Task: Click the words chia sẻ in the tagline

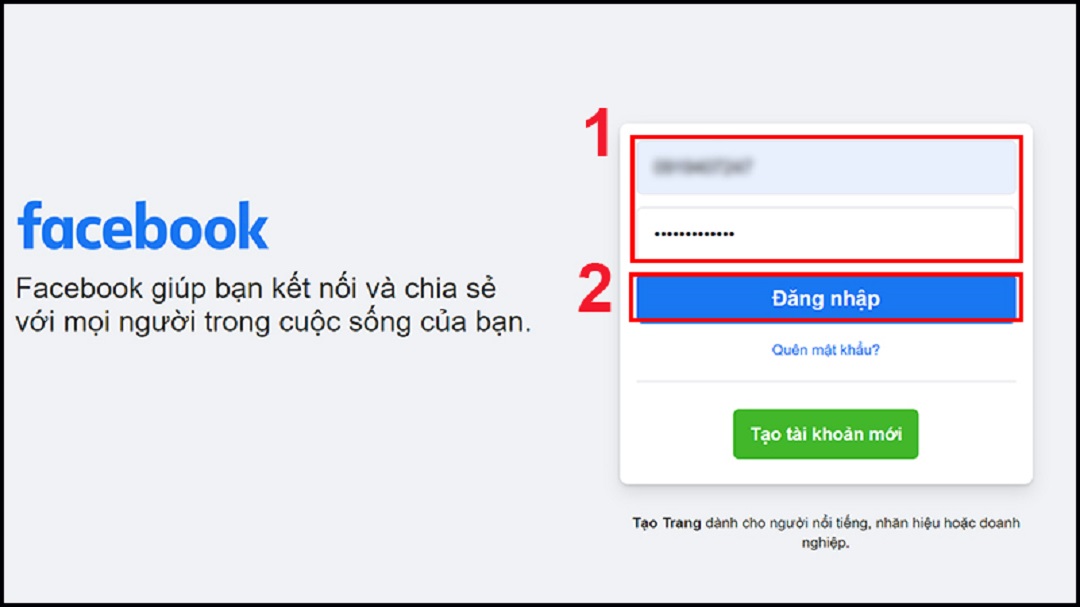Action: point(450,289)
